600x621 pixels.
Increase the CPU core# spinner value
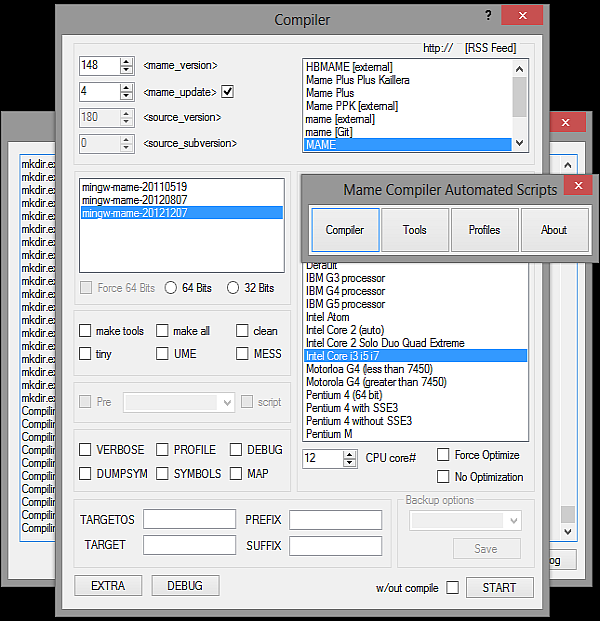point(349,455)
